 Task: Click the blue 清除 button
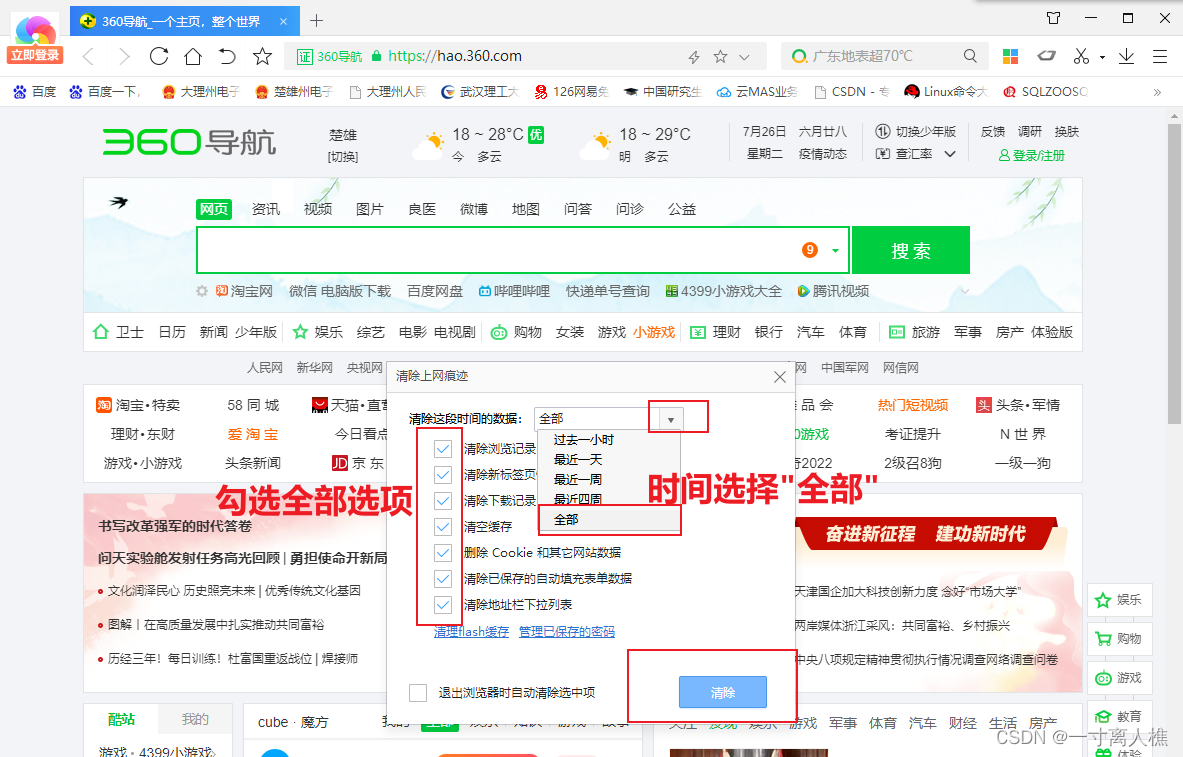pyautogui.click(x=723, y=692)
